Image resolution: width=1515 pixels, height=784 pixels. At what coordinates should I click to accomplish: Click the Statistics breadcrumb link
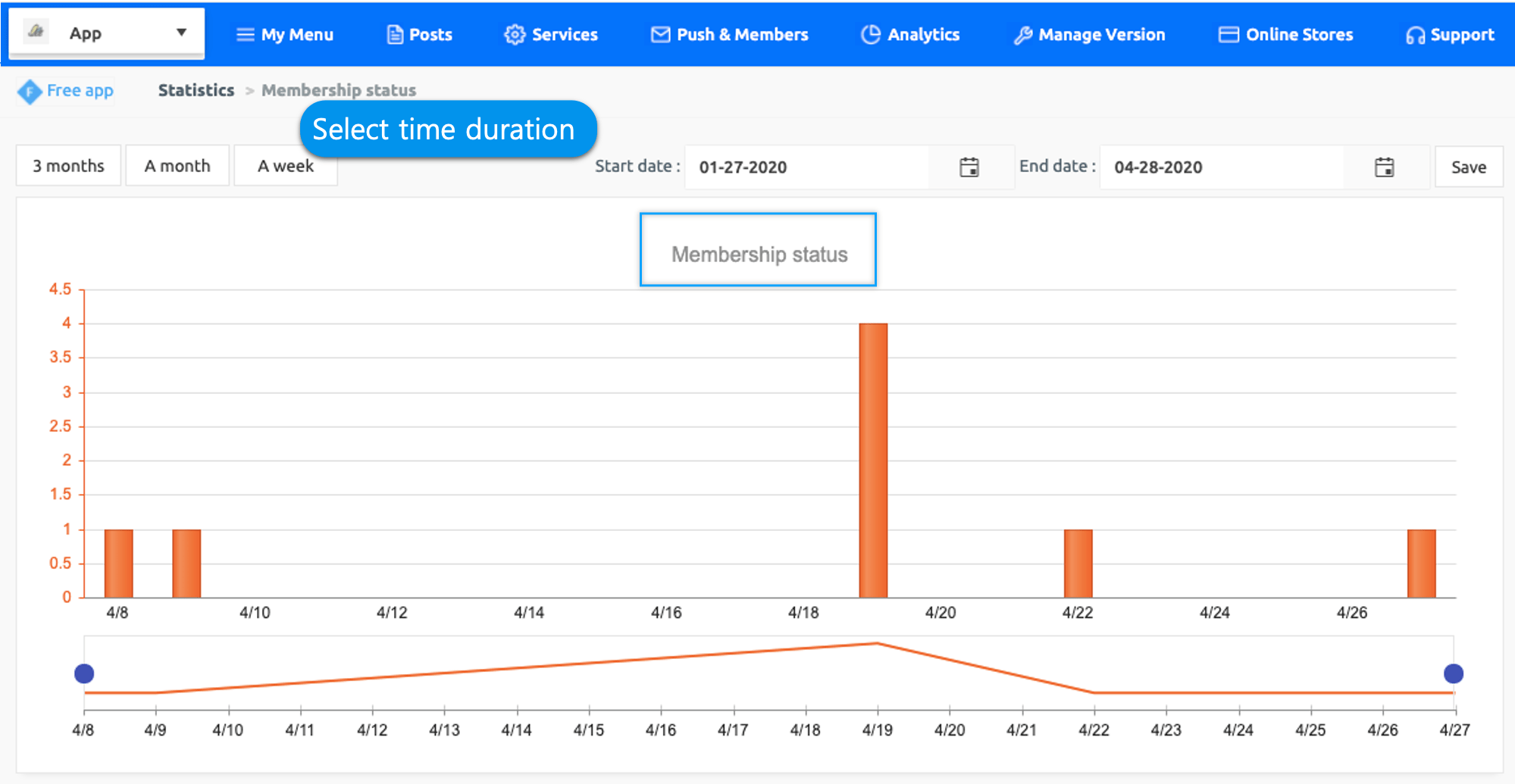[x=196, y=90]
